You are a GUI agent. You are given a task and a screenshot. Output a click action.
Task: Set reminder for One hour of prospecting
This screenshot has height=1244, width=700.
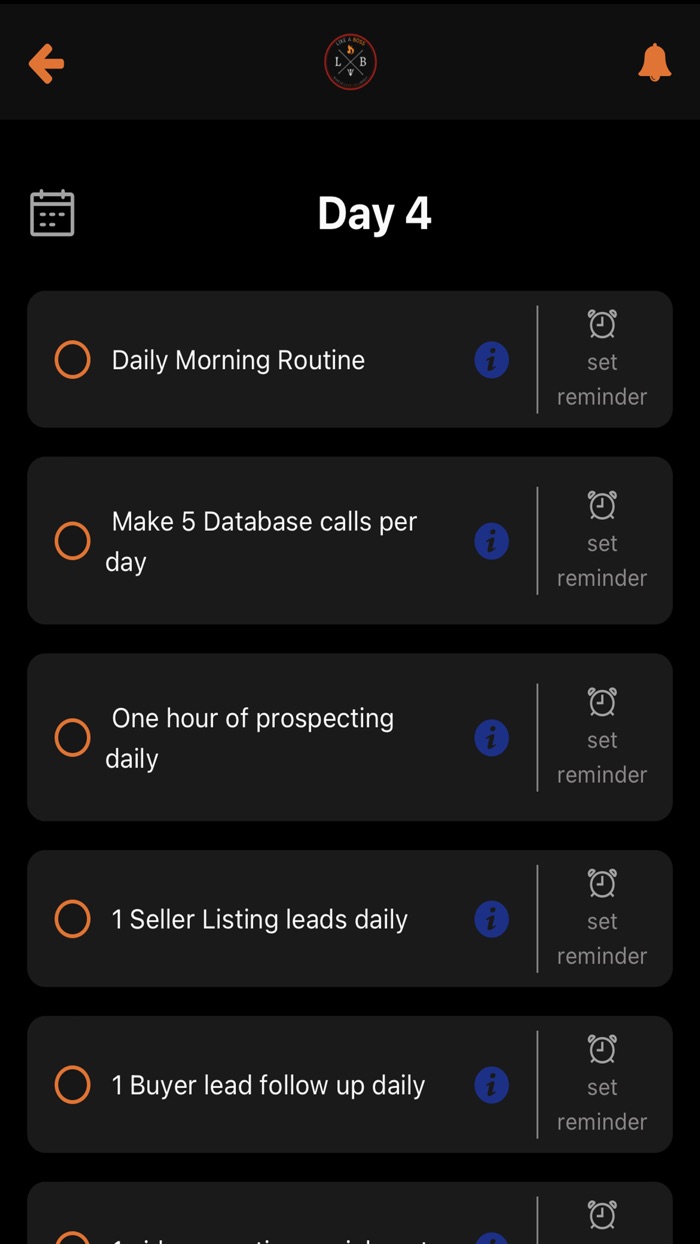tap(602, 738)
